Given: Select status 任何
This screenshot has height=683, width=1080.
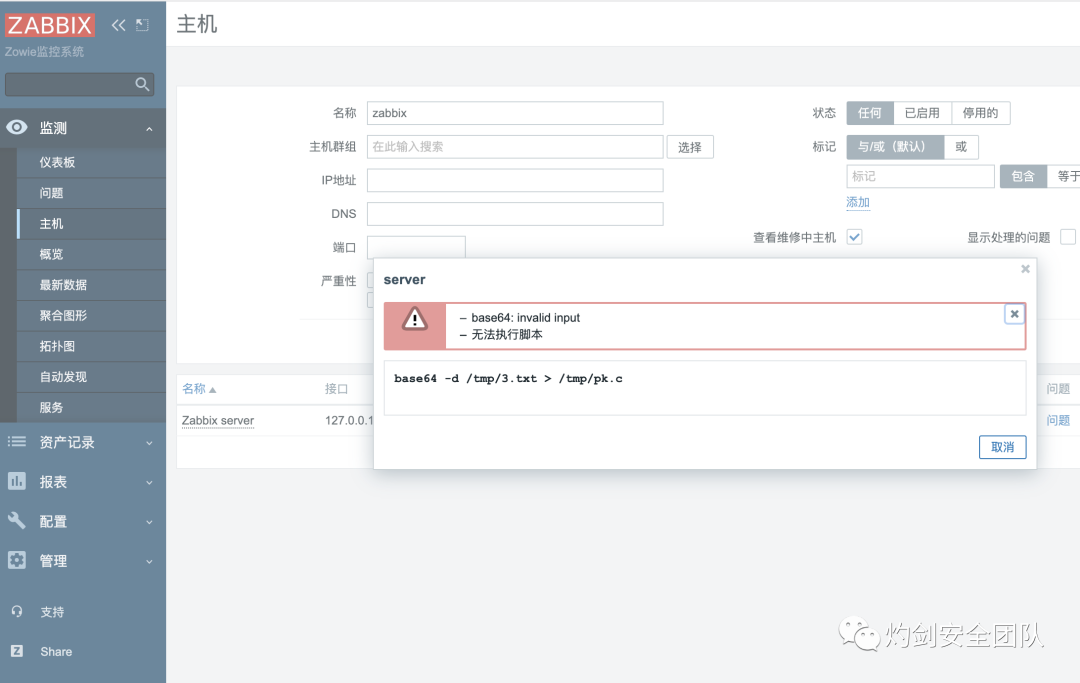Looking at the screenshot, I should point(870,113).
